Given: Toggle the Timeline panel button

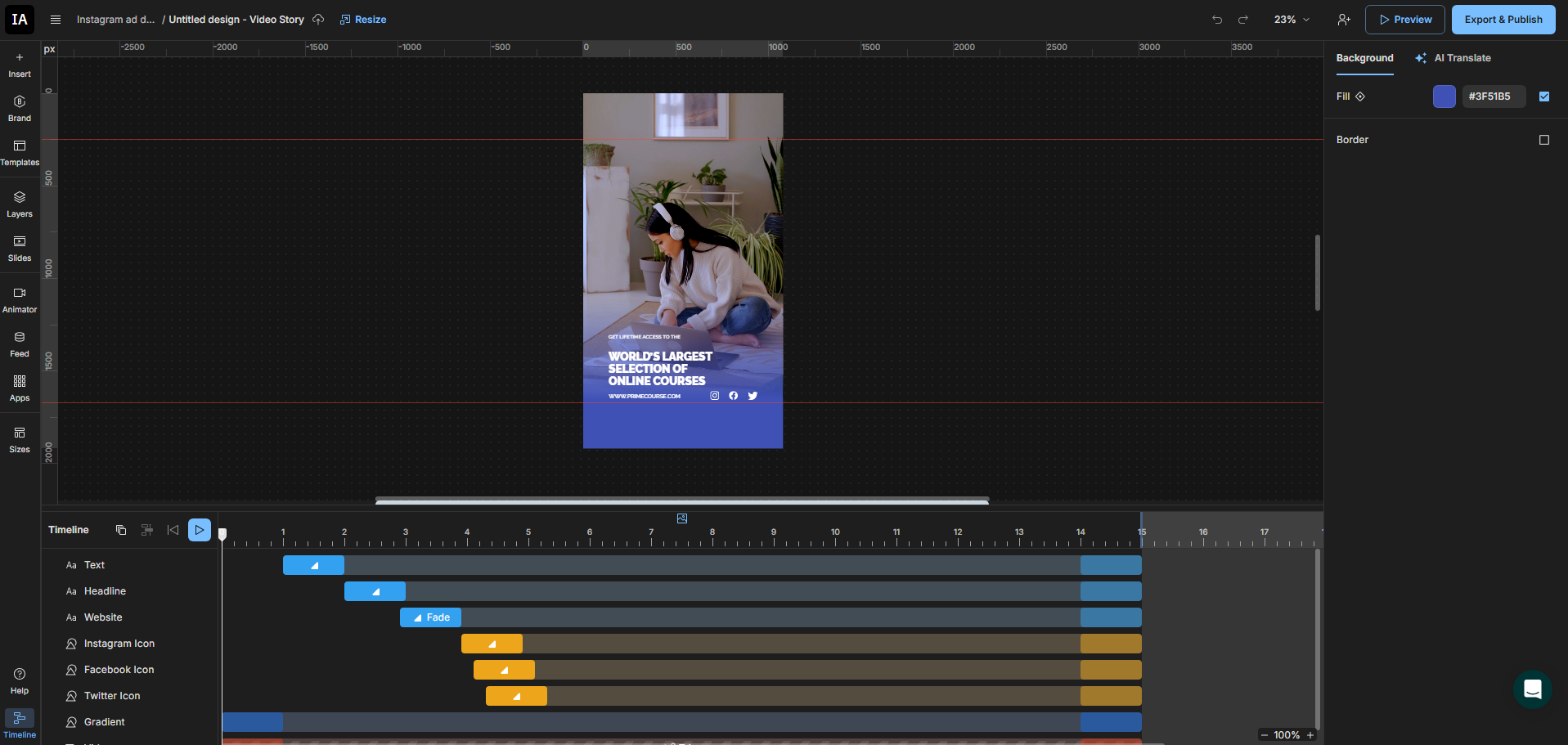Looking at the screenshot, I should (20, 724).
